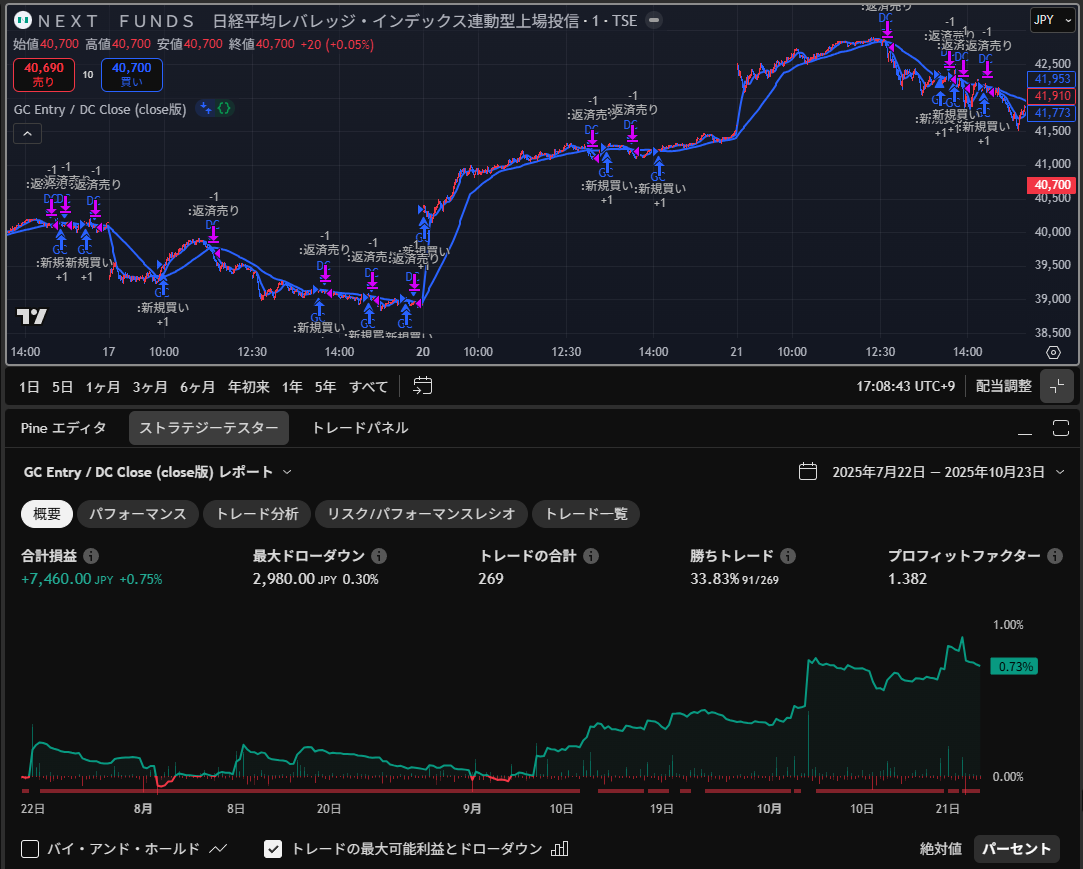The height and width of the screenshot is (869, 1083).
Task: Switch to the Pine エディタ tab
Action: click(63, 428)
